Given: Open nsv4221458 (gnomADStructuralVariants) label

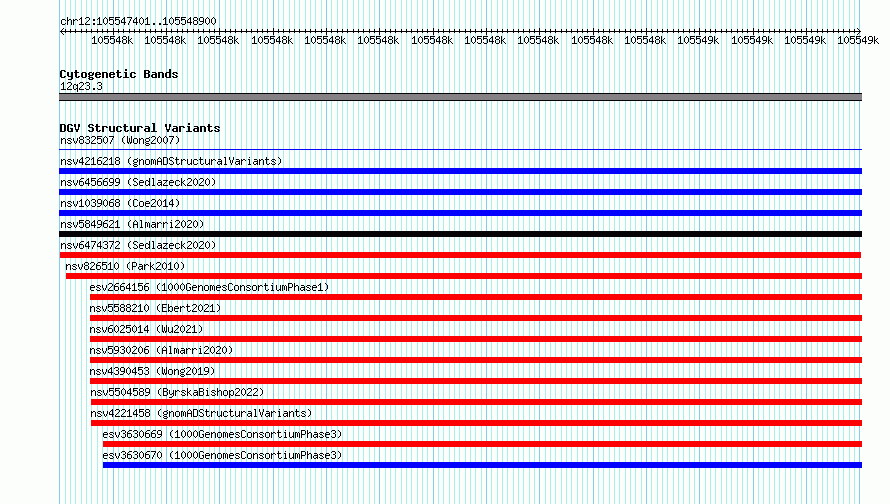Looking at the screenshot, I should [x=201, y=413].
